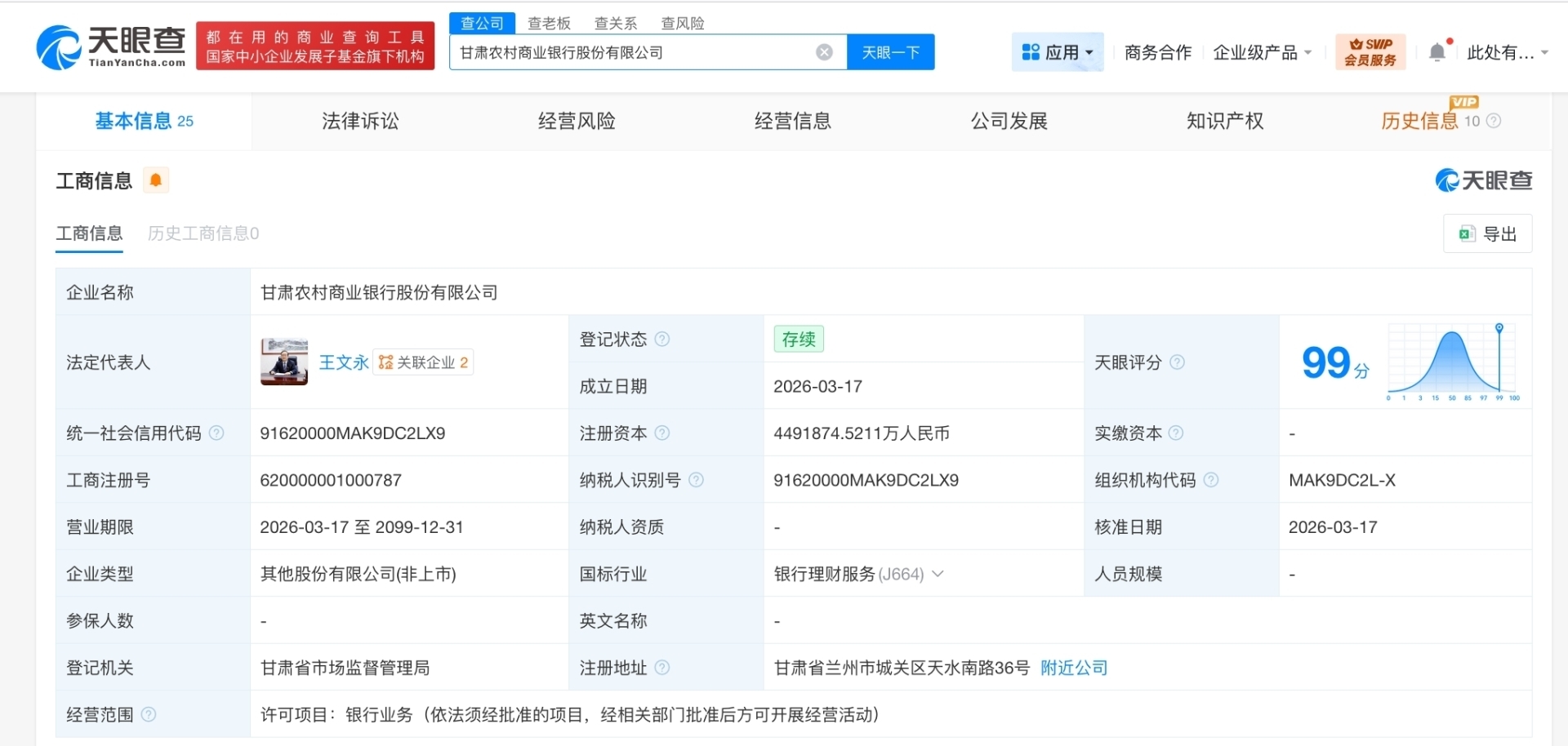1568x746 pixels.
Task: Click help icon beside 注册资本
Action: tap(664, 433)
